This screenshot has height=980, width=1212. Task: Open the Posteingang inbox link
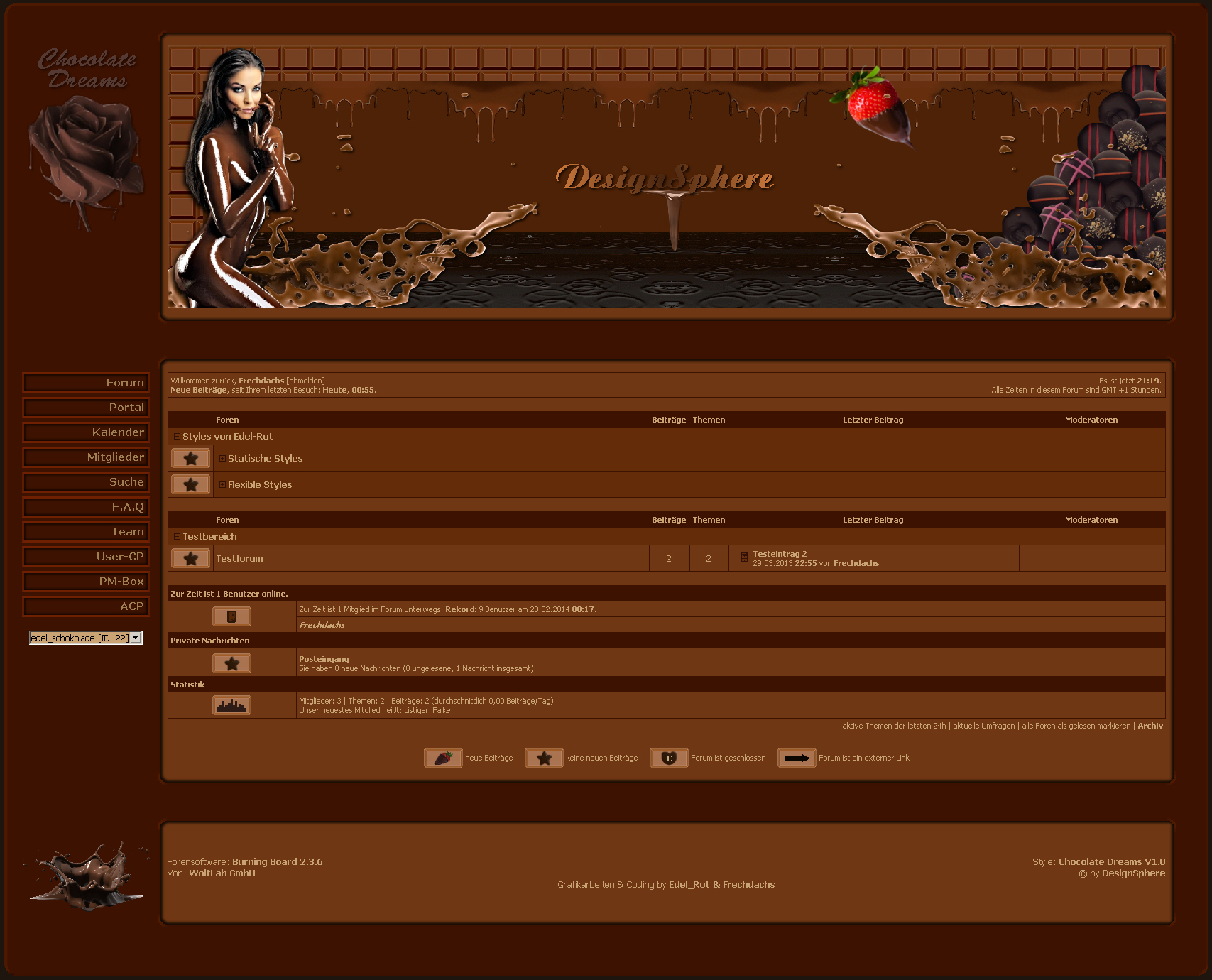click(x=324, y=659)
